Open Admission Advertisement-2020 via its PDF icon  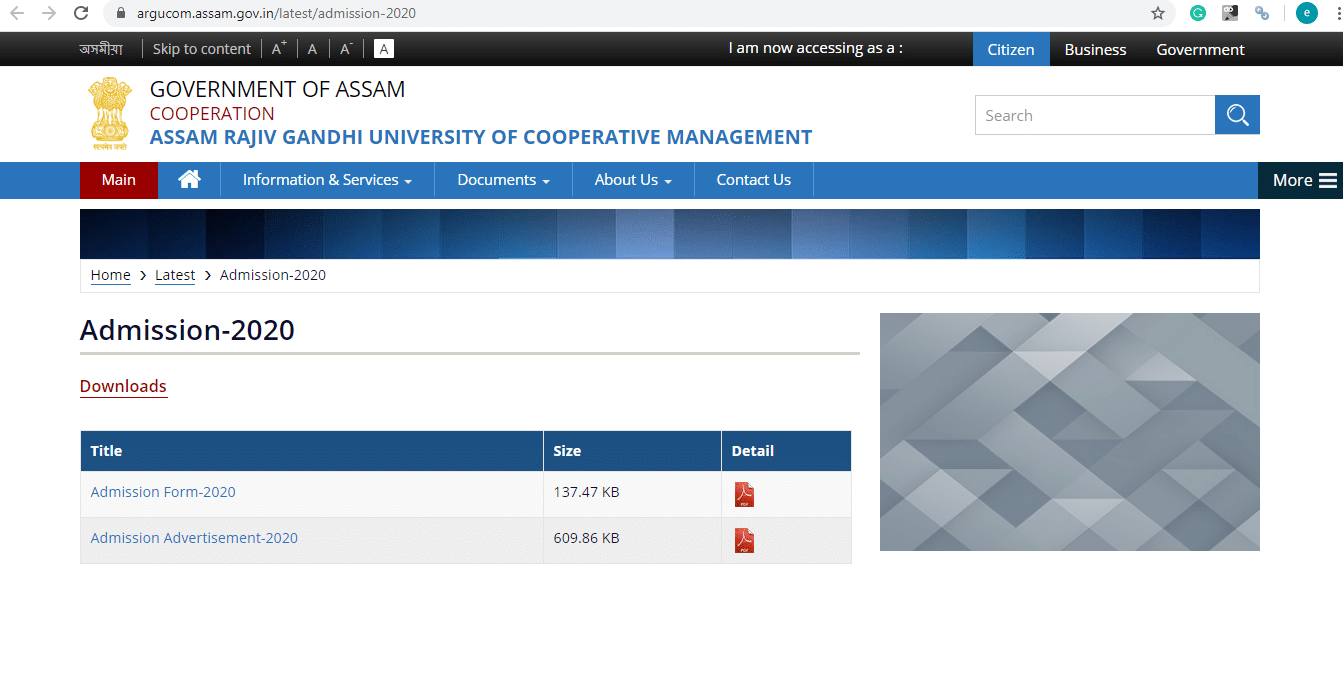(744, 539)
